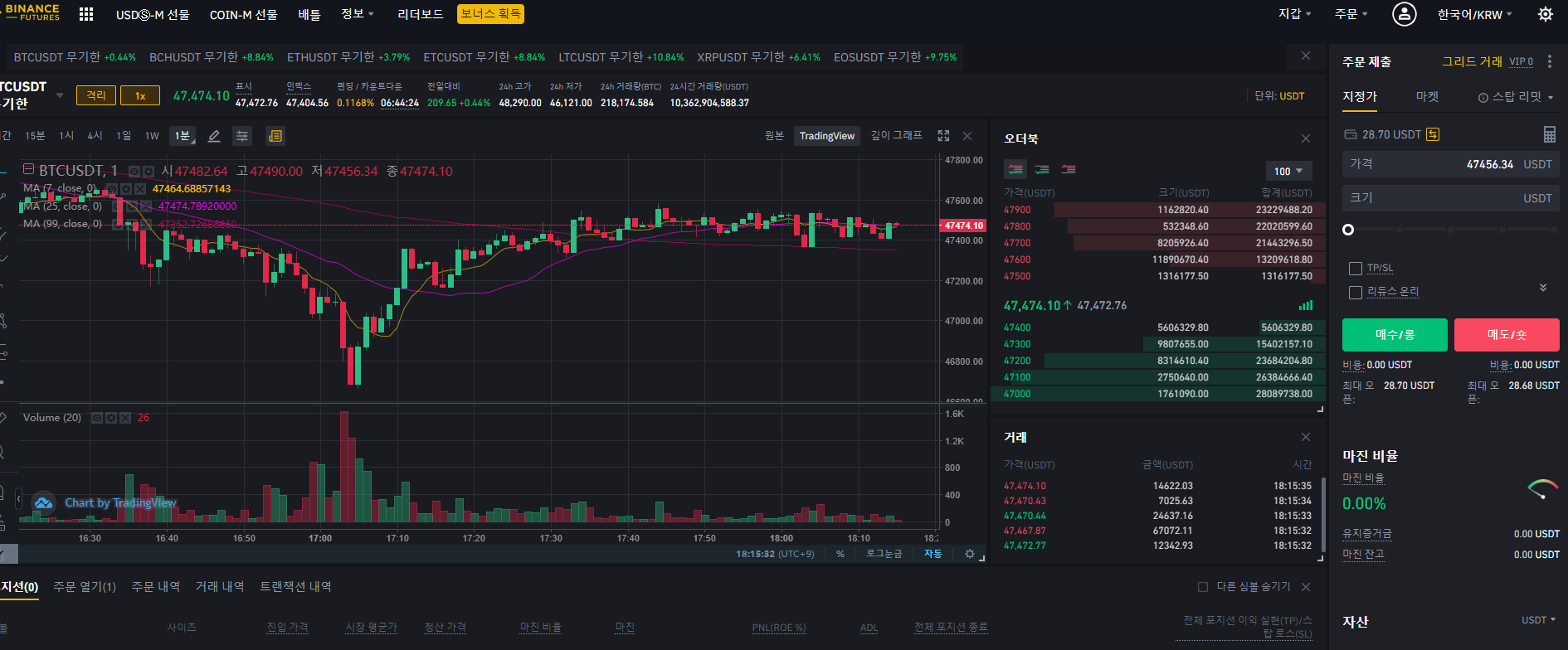Click the yellow 보너스 획득 button
The height and width of the screenshot is (650, 1568).
tap(490, 14)
